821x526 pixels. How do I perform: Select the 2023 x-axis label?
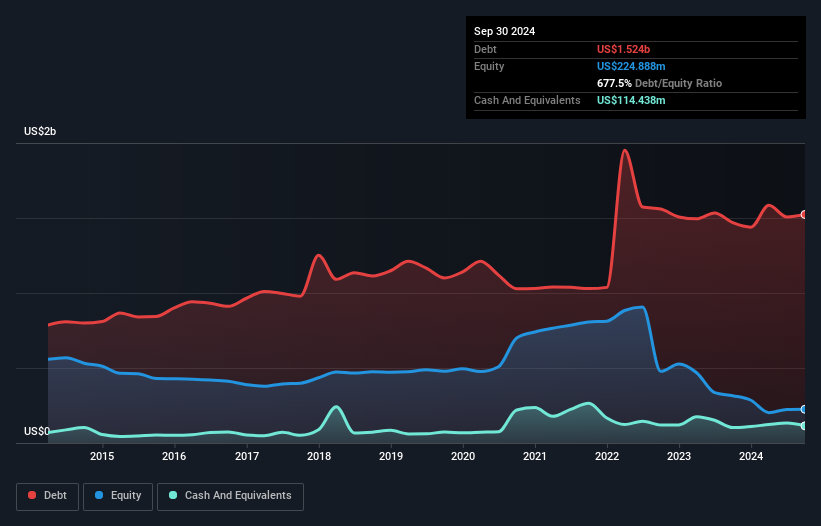pos(679,456)
